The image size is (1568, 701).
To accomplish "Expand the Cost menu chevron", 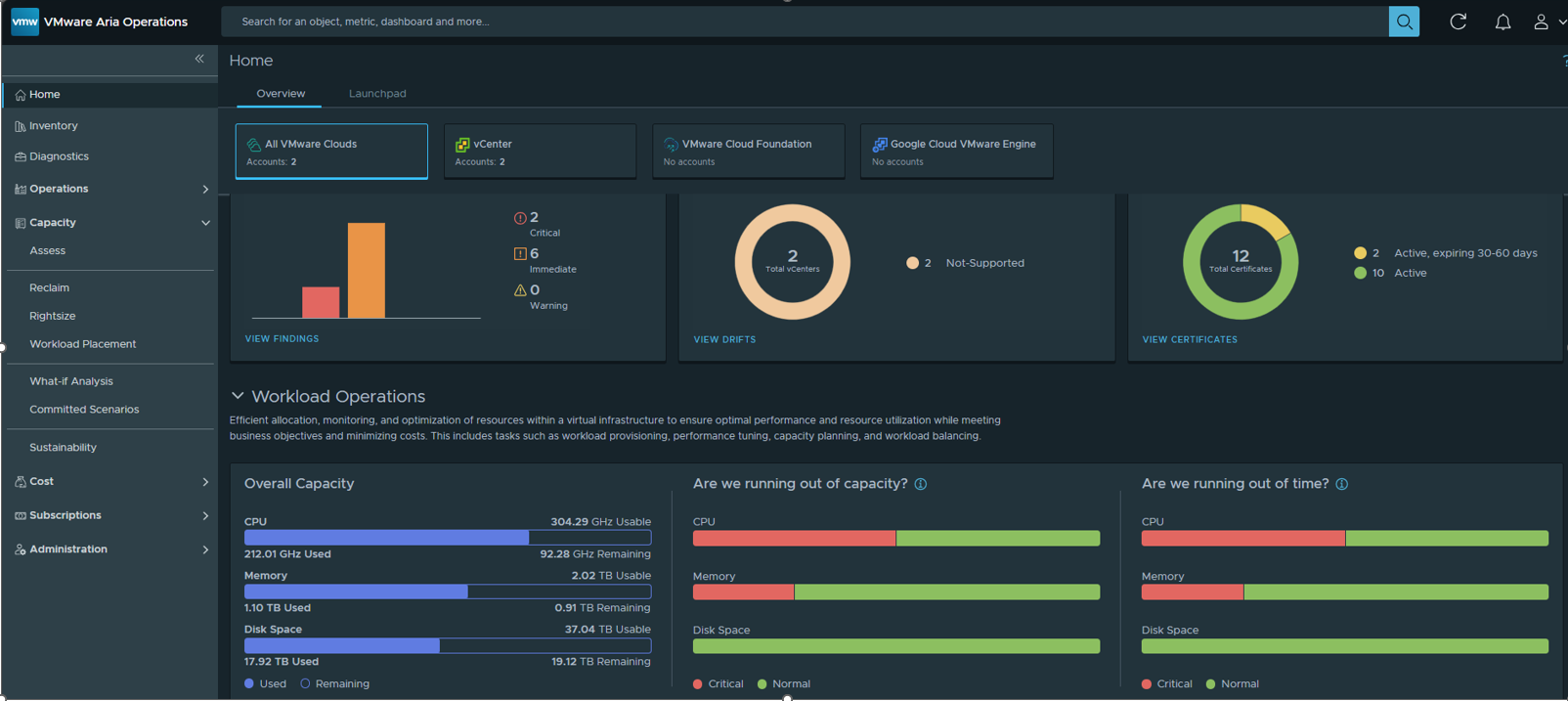I will pos(205,482).
